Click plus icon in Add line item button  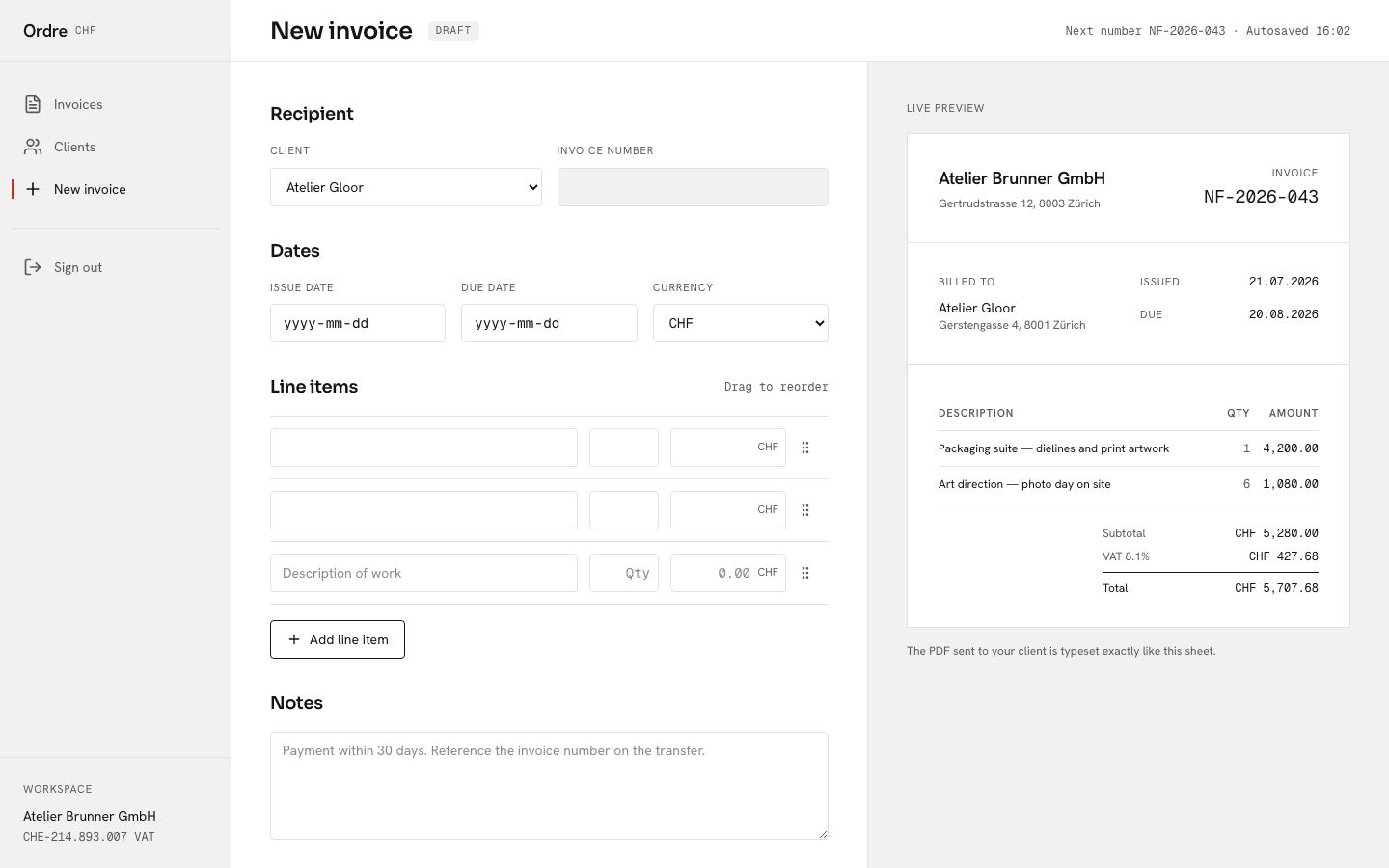tap(294, 639)
